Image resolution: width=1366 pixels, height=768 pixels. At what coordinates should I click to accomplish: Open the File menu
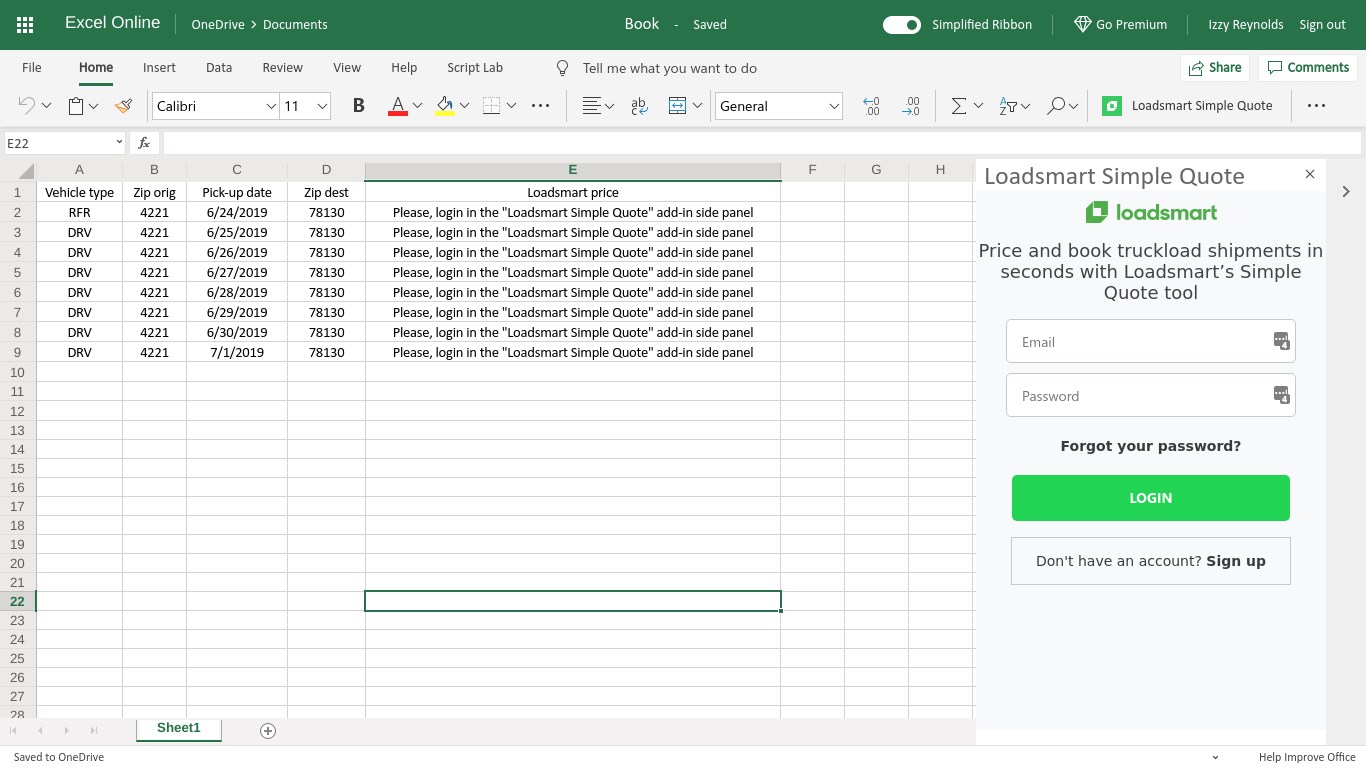pos(32,68)
